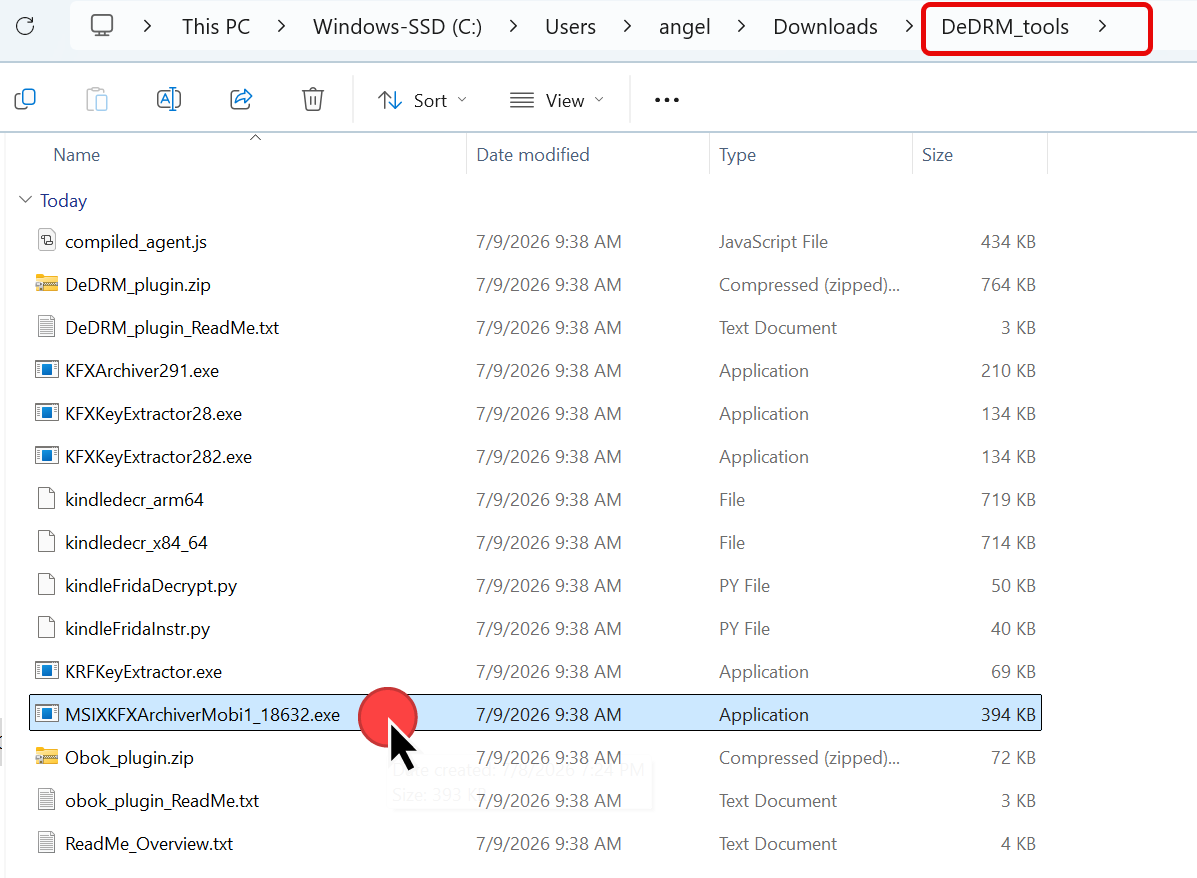Click the DeDRM_plugin_ReadMe.txt document icon
This screenshot has height=878, width=1197.
pyautogui.click(x=47, y=327)
